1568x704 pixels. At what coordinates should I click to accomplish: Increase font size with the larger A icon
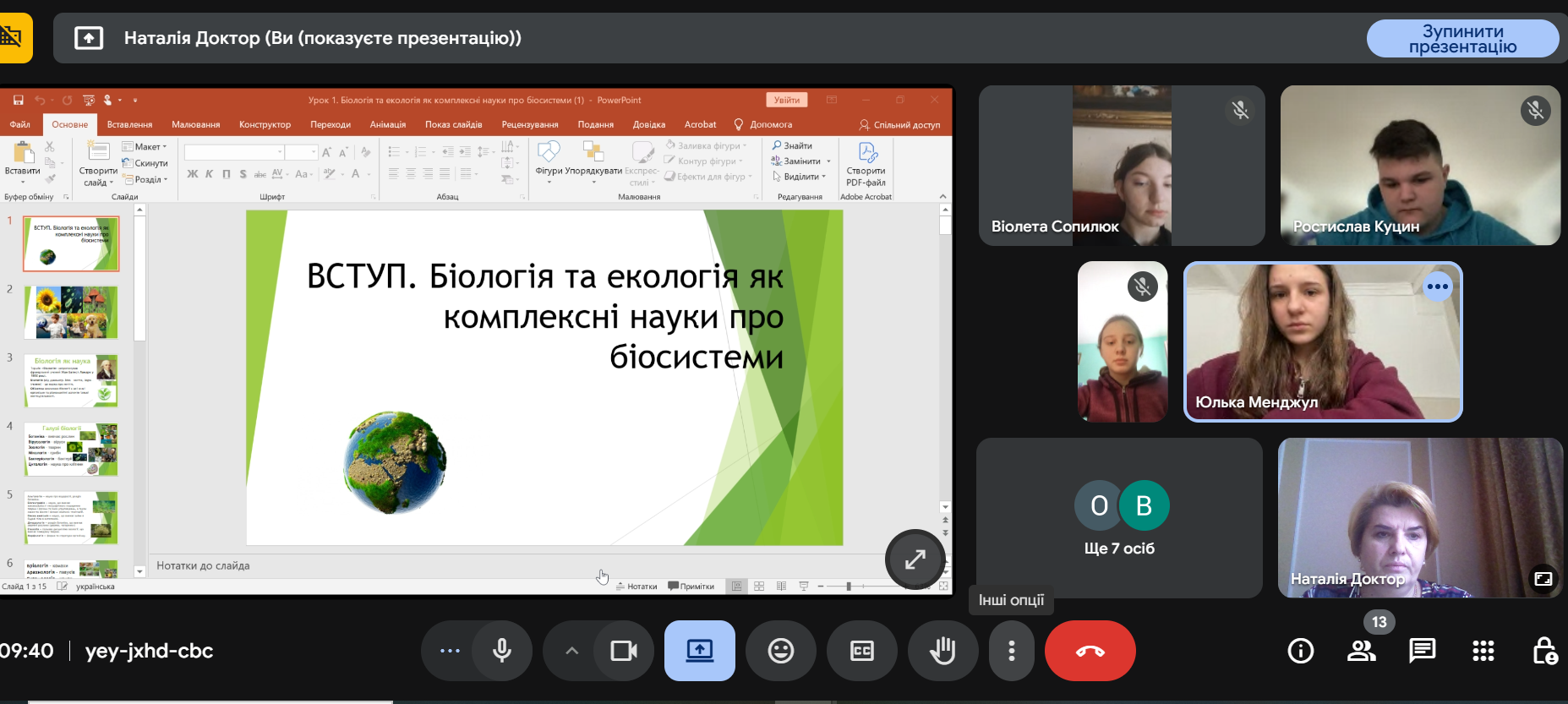click(x=327, y=152)
